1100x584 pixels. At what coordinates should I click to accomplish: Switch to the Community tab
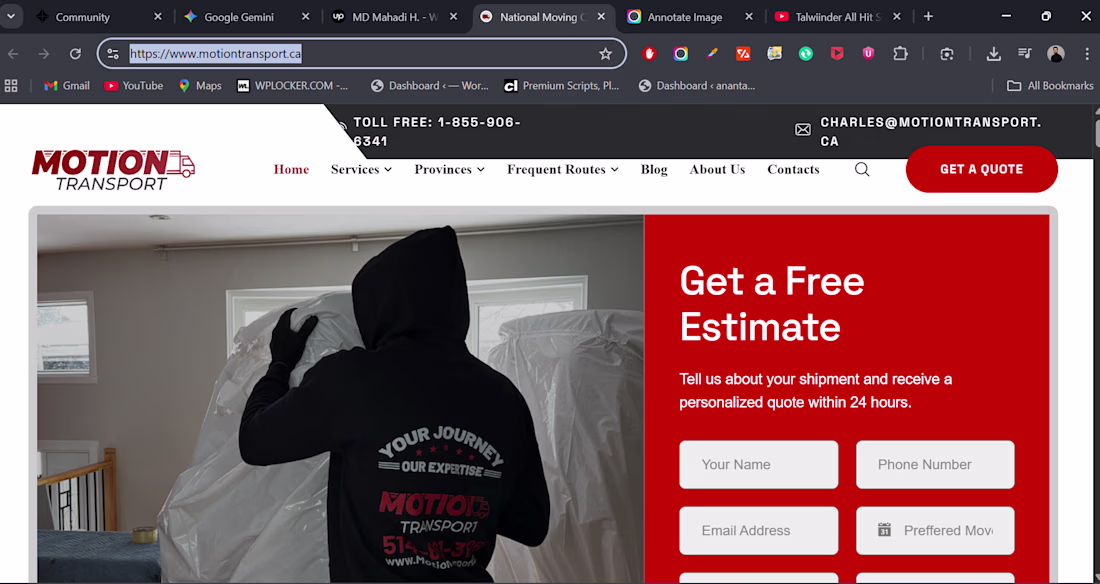(x=83, y=17)
